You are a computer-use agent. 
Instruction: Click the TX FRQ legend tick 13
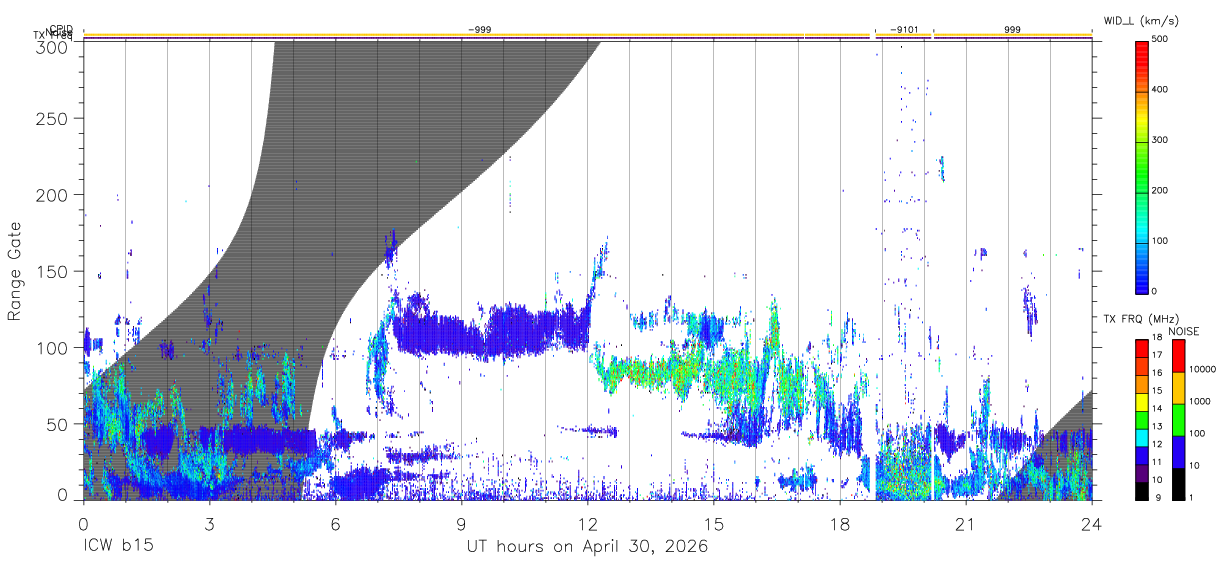click(1157, 426)
